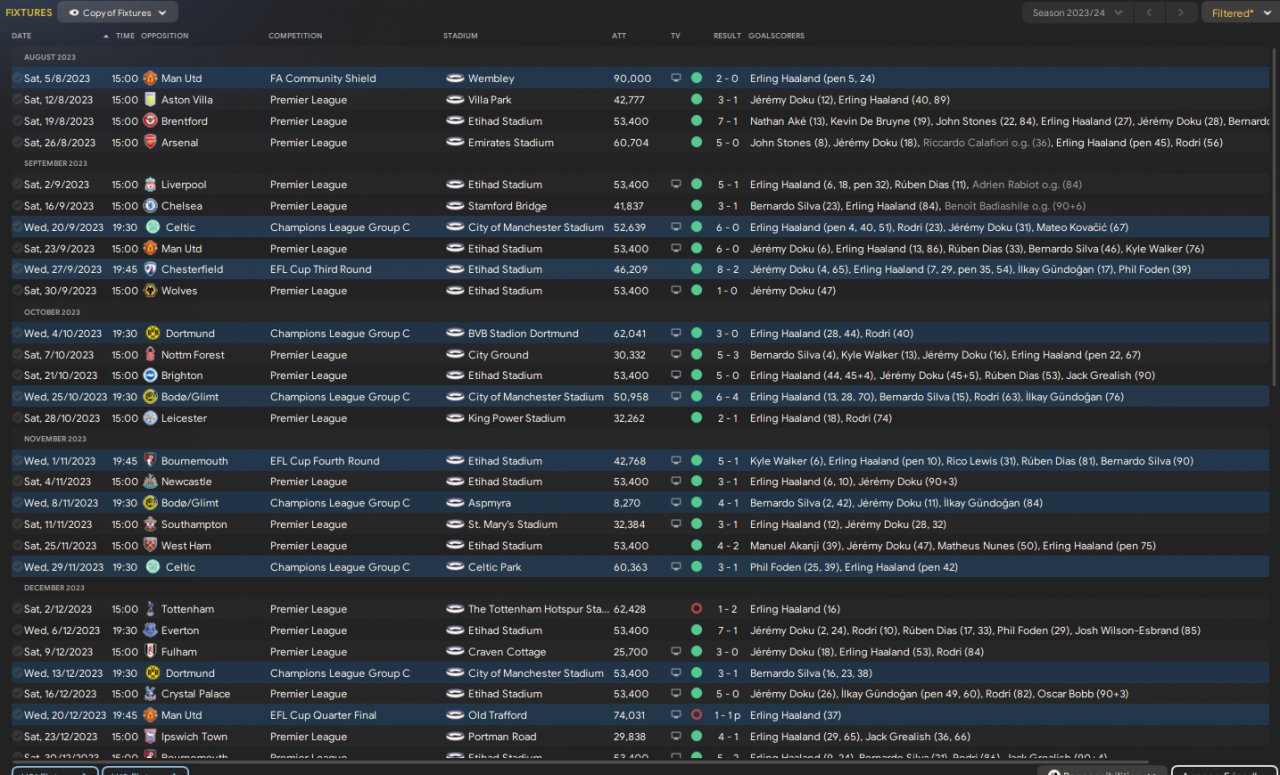Screen dimensions: 1280x775
Task: Click the red loss indicator on Tottenham row
Action: coord(696,609)
